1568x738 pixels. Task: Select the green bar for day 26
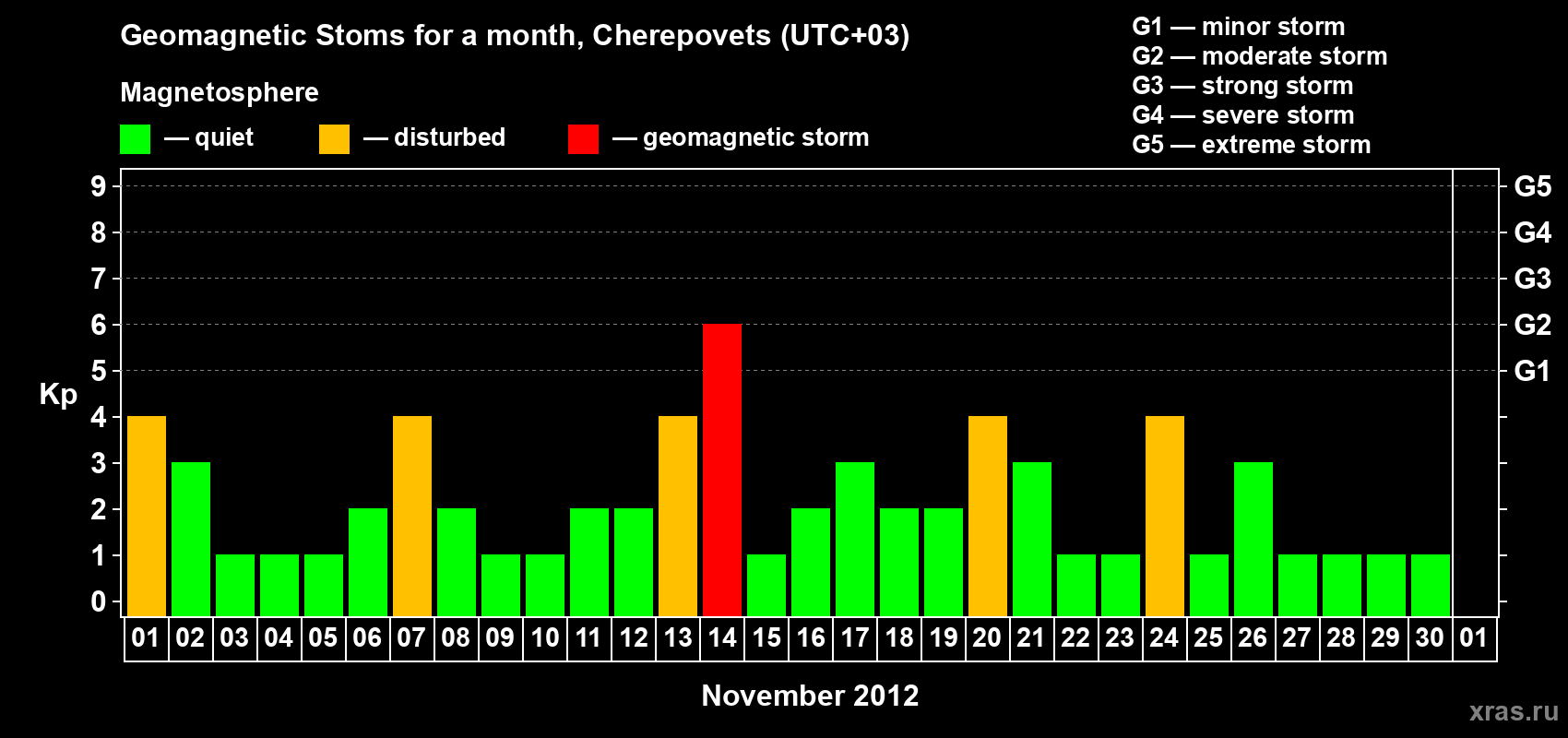coord(1253,539)
